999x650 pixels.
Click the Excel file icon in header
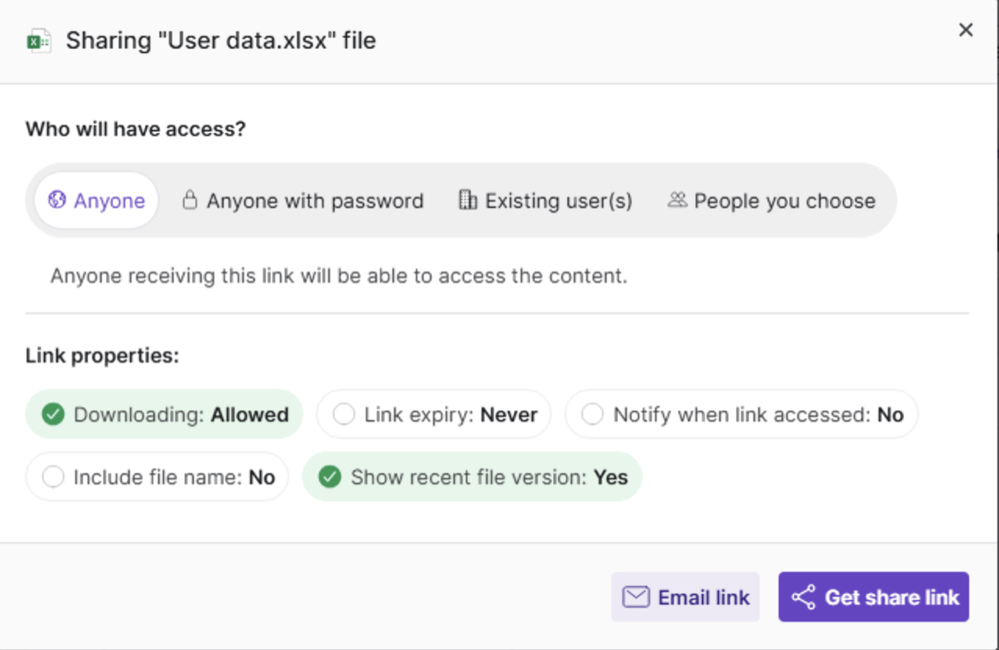pos(38,41)
